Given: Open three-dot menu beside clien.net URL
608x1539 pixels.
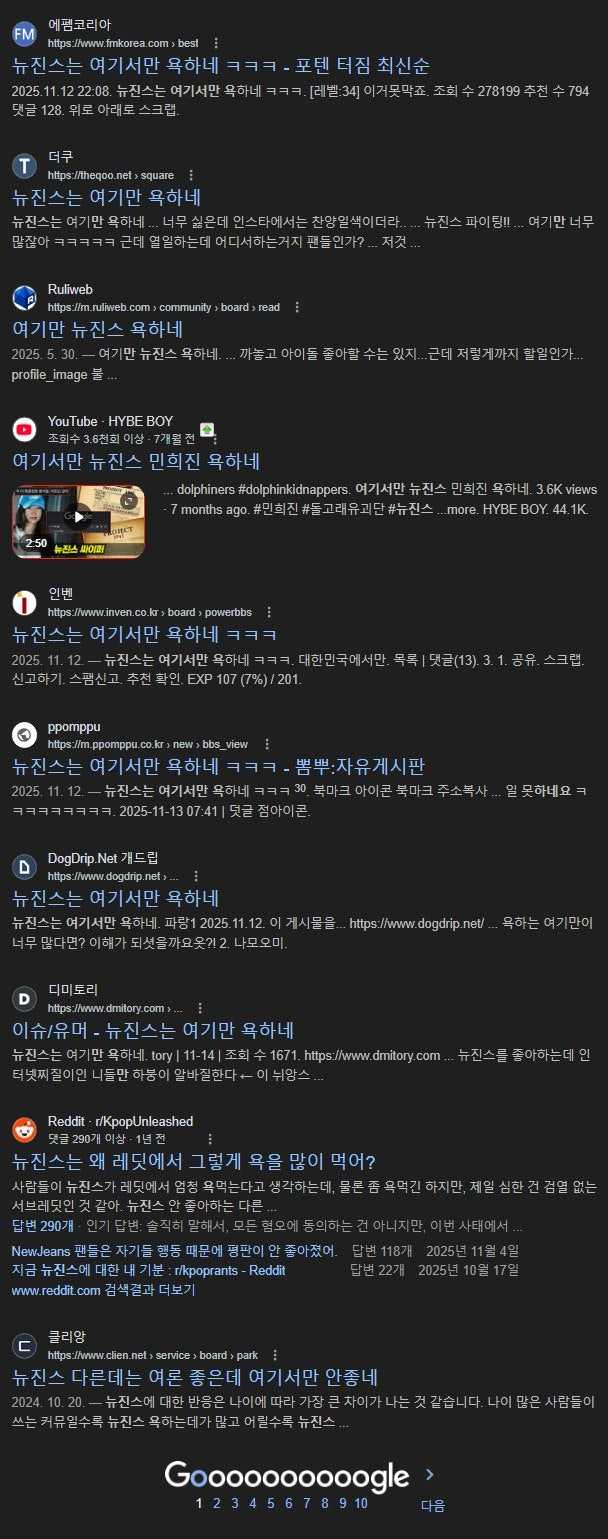Looking at the screenshot, I should pyautogui.click(x=275, y=1355).
